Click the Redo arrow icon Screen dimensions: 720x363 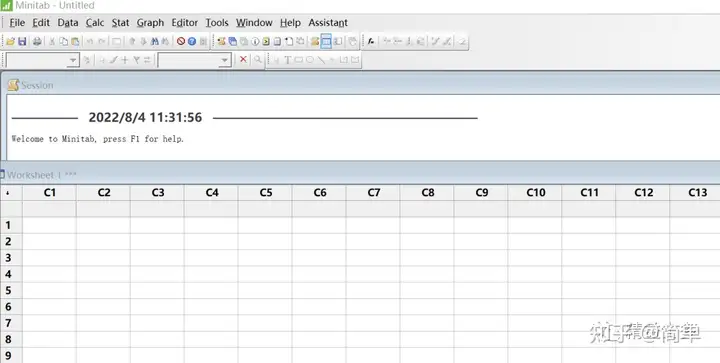click(x=101, y=41)
